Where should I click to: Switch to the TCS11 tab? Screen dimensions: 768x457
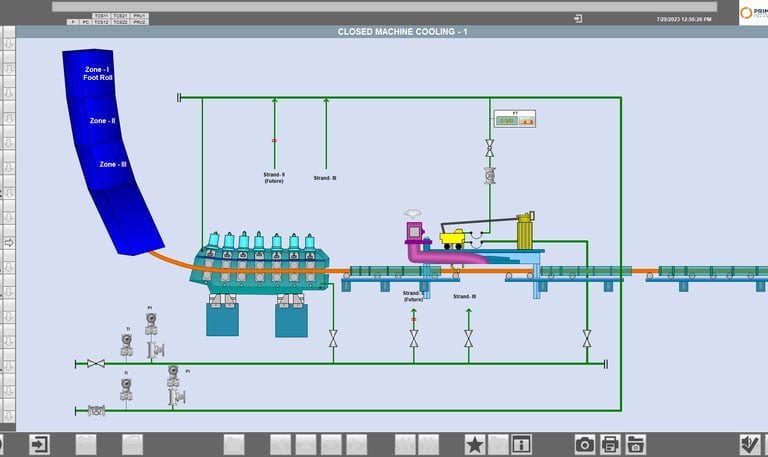tap(101, 16)
